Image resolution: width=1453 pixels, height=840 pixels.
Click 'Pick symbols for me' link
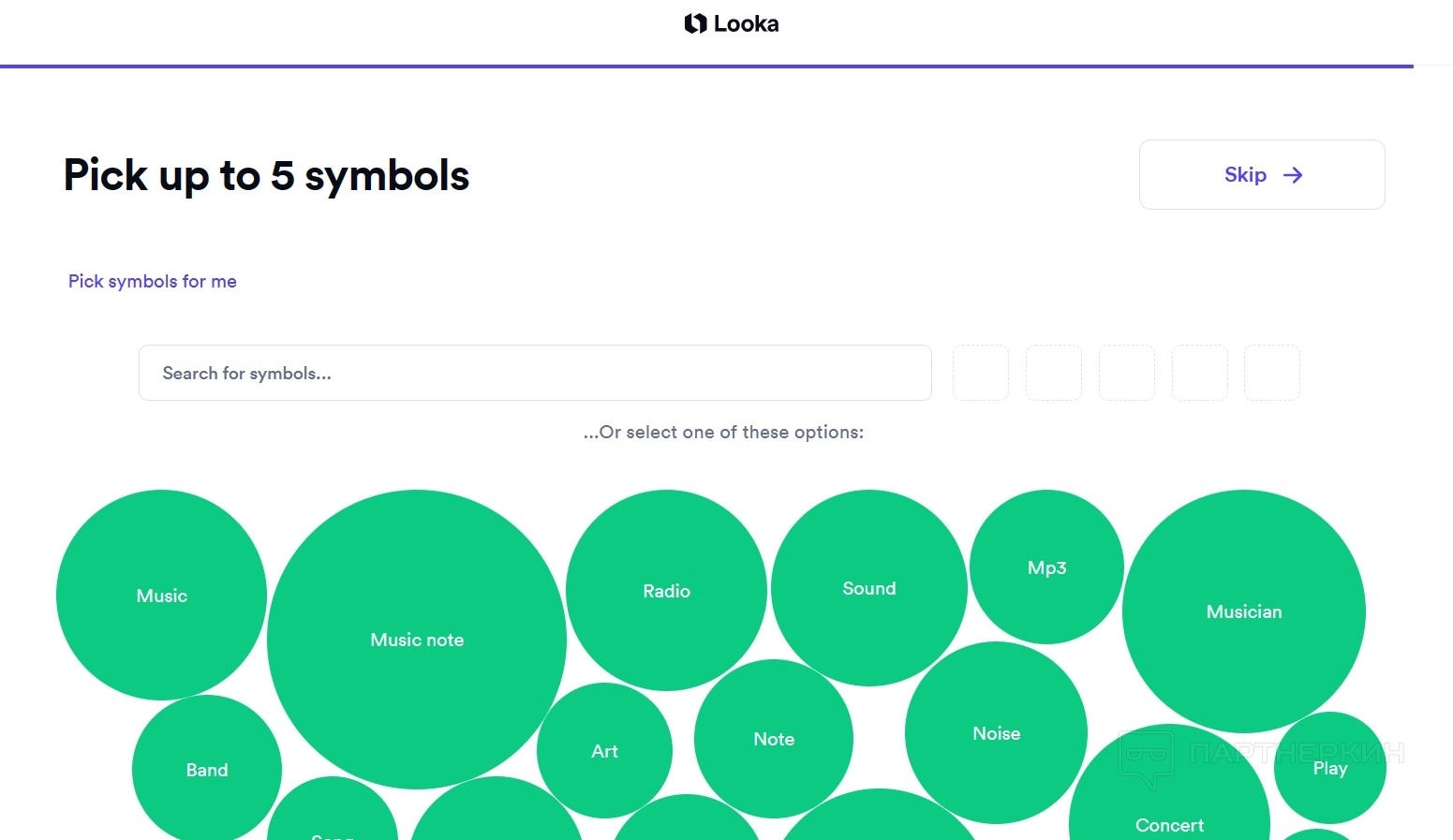click(152, 281)
